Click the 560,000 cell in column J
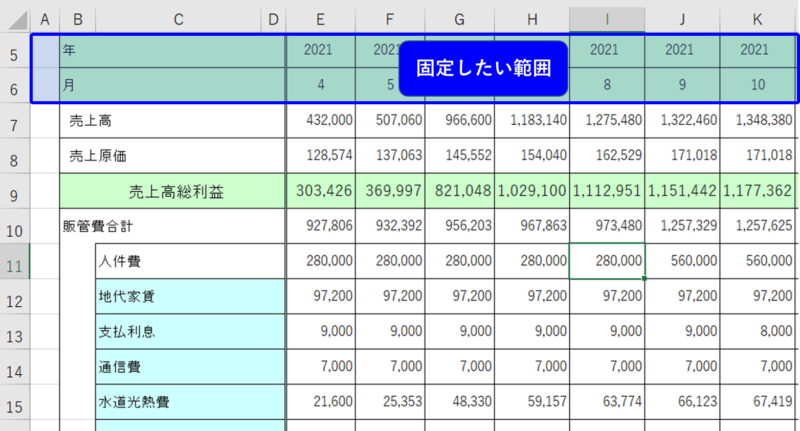Screen dimensions: 800x431 coord(682,262)
